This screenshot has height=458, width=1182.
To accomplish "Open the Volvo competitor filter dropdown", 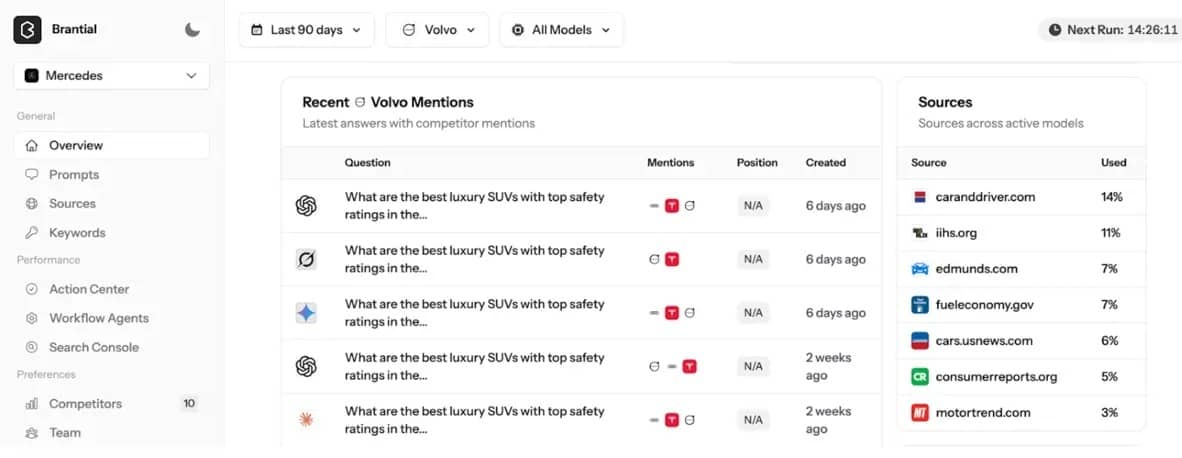I will point(437,30).
